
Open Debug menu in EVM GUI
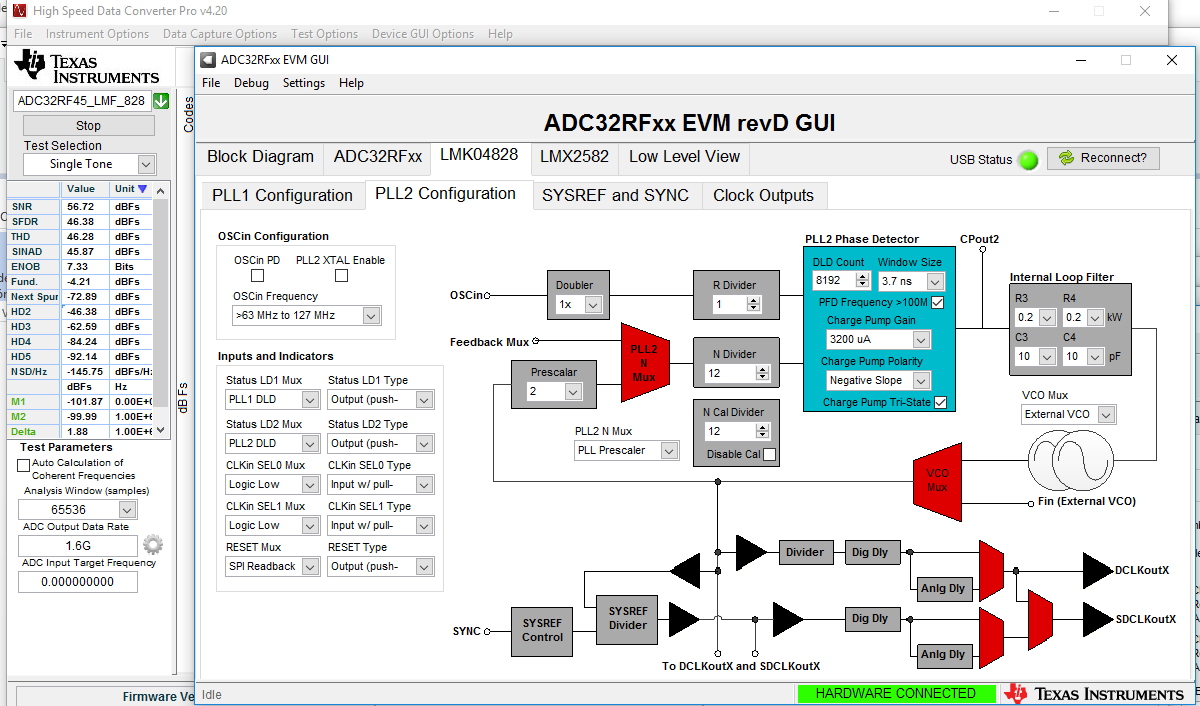252,83
